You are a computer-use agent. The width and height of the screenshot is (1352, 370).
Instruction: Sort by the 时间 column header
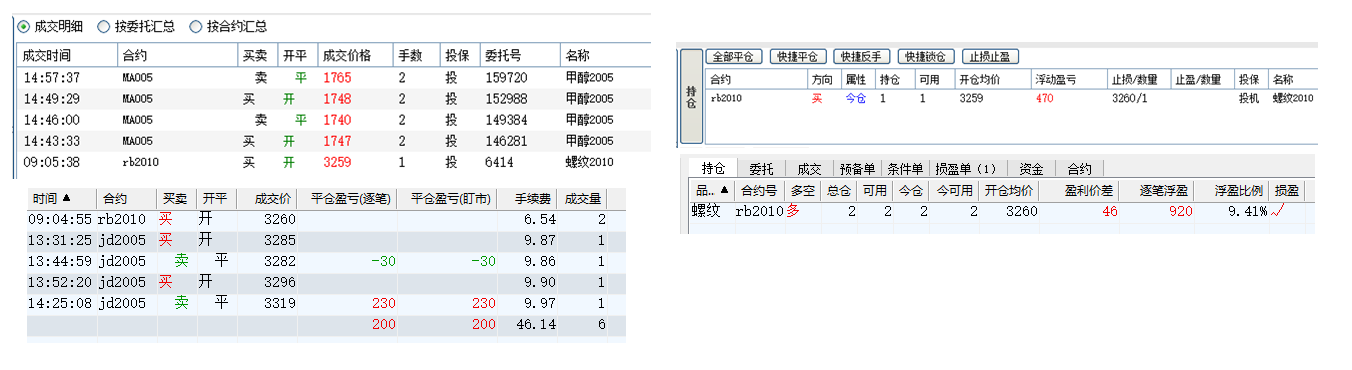(62, 198)
